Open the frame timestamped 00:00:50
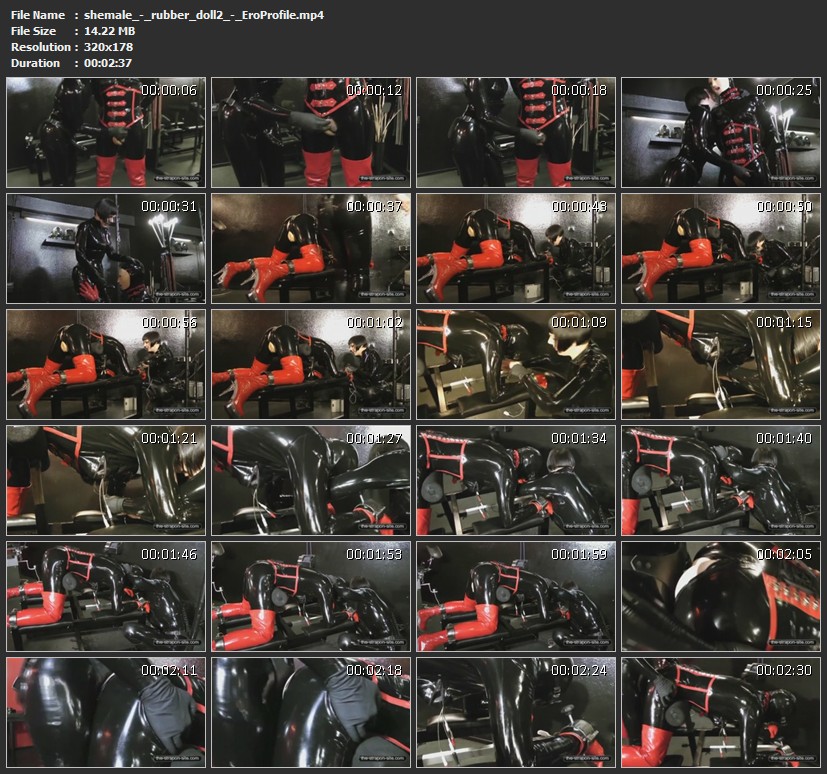Viewport: 827px width, 774px height. (x=720, y=249)
